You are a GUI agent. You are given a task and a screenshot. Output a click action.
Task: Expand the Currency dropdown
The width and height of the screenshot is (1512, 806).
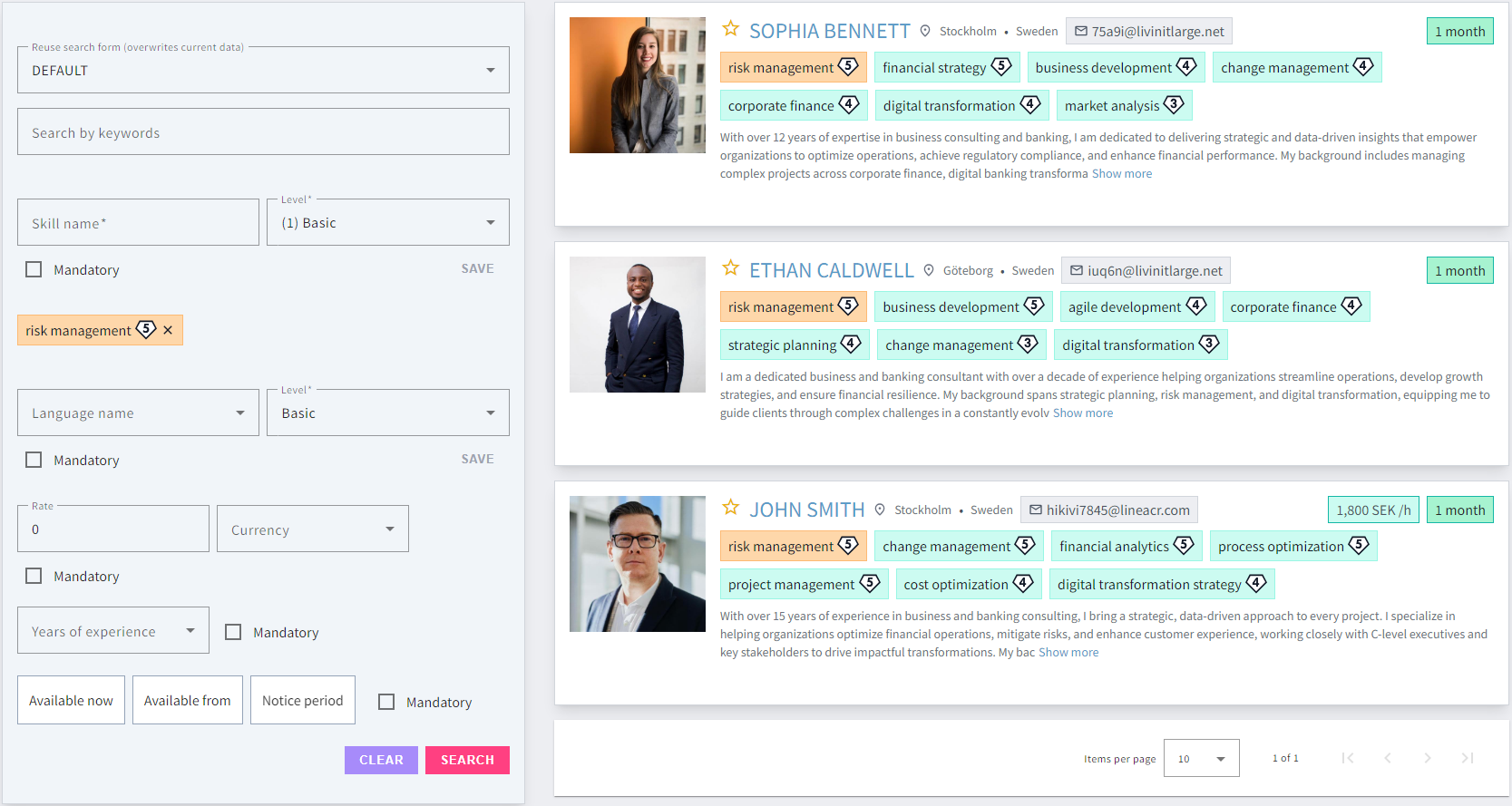click(x=312, y=529)
